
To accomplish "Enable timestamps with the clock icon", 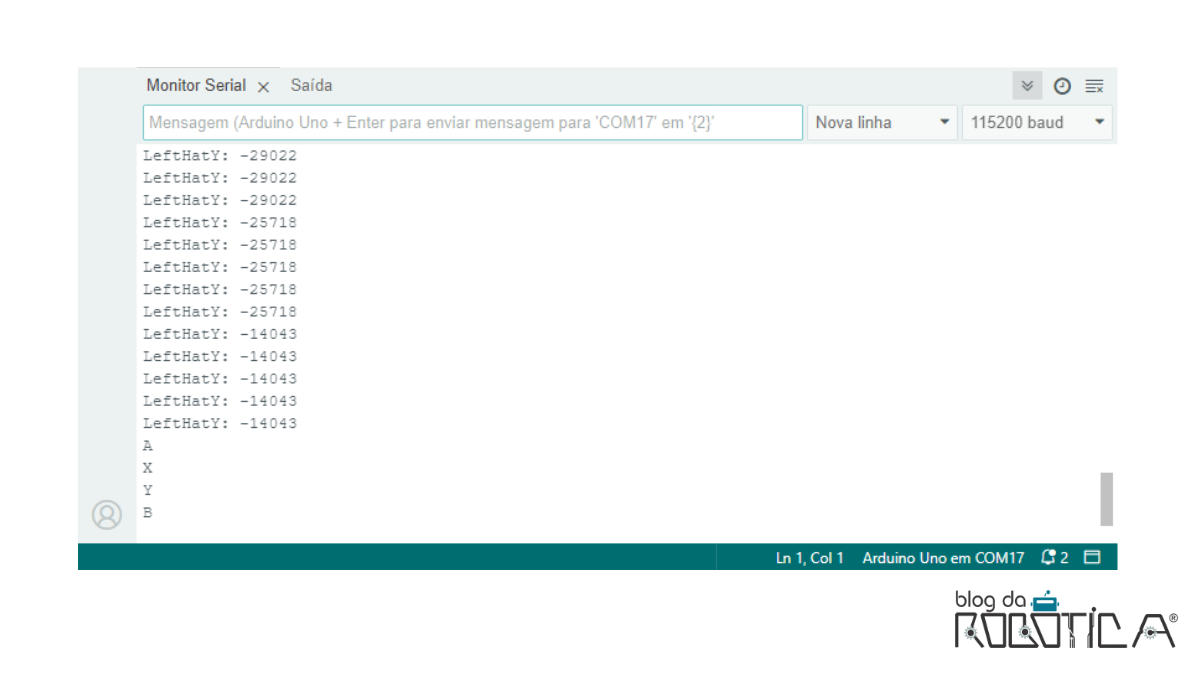I will pyautogui.click(x=1062, y=85).
